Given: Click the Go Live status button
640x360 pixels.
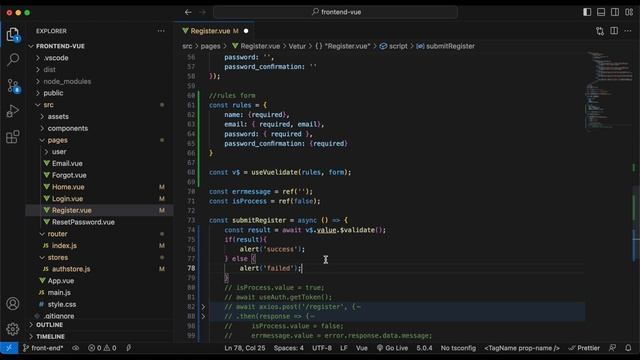Looking at the screenshot, I should [x=392, y=348].
